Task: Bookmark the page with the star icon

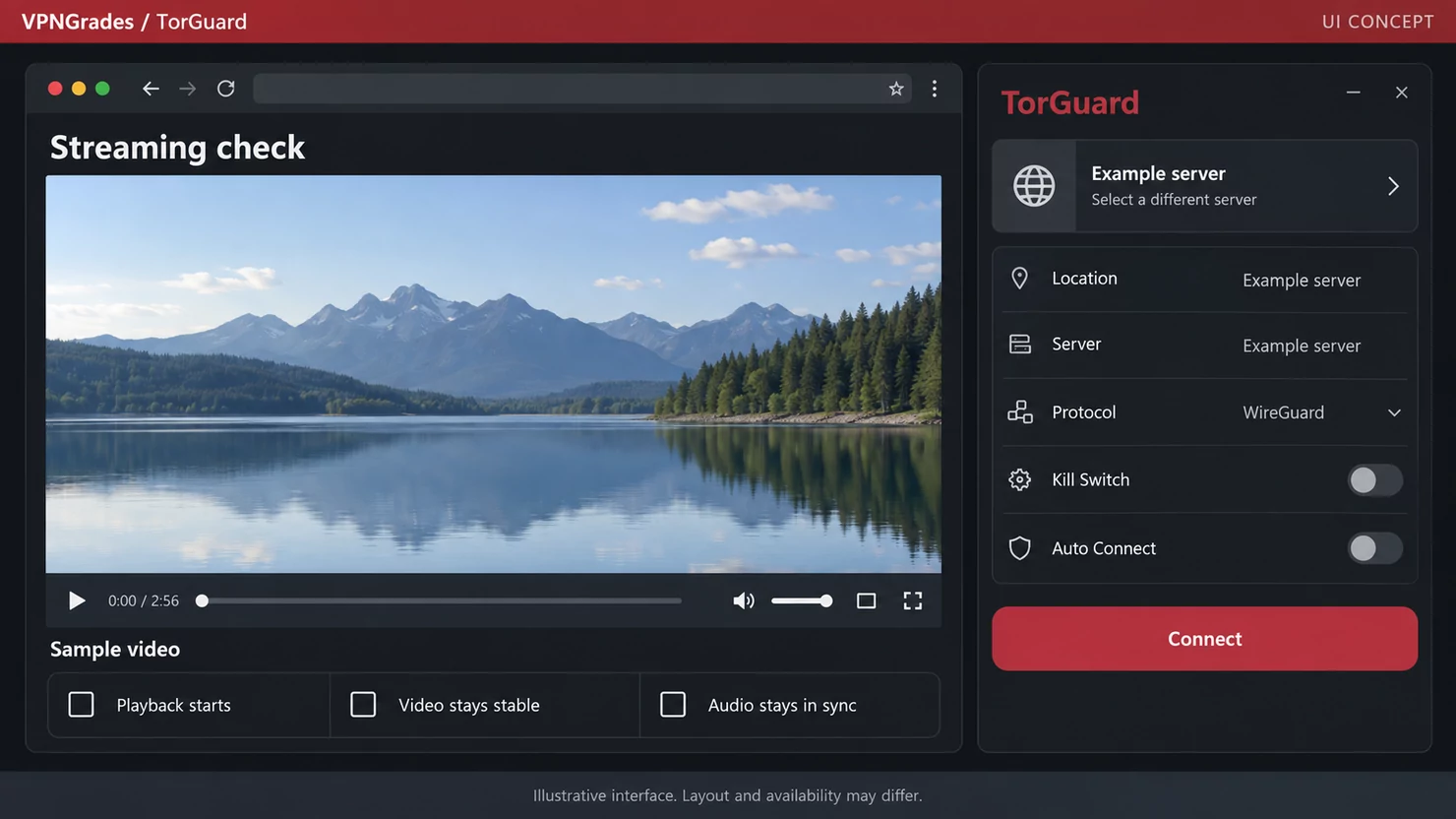Action: tap(896, 89)
